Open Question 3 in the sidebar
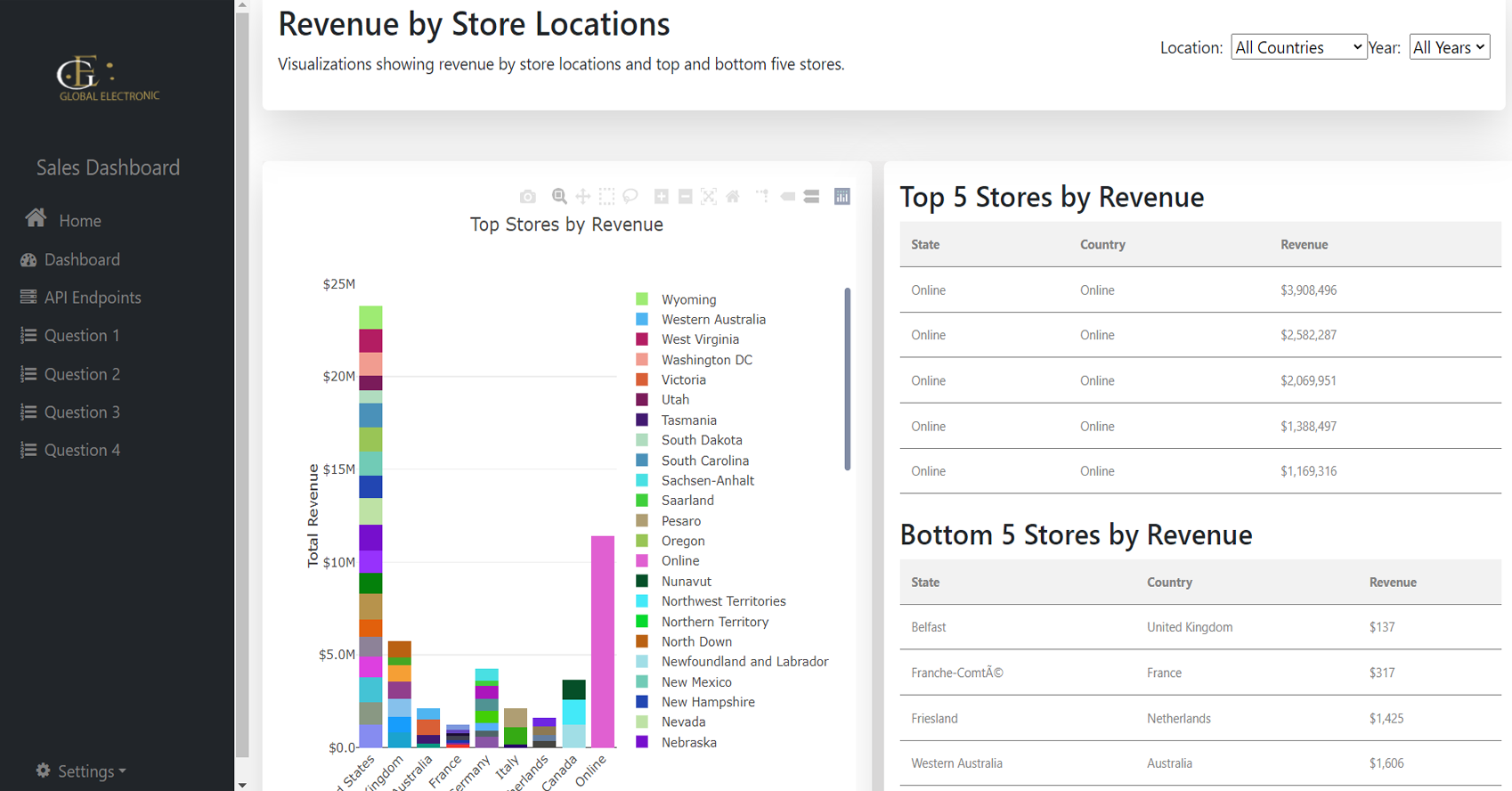 click(x=81, y=412)
